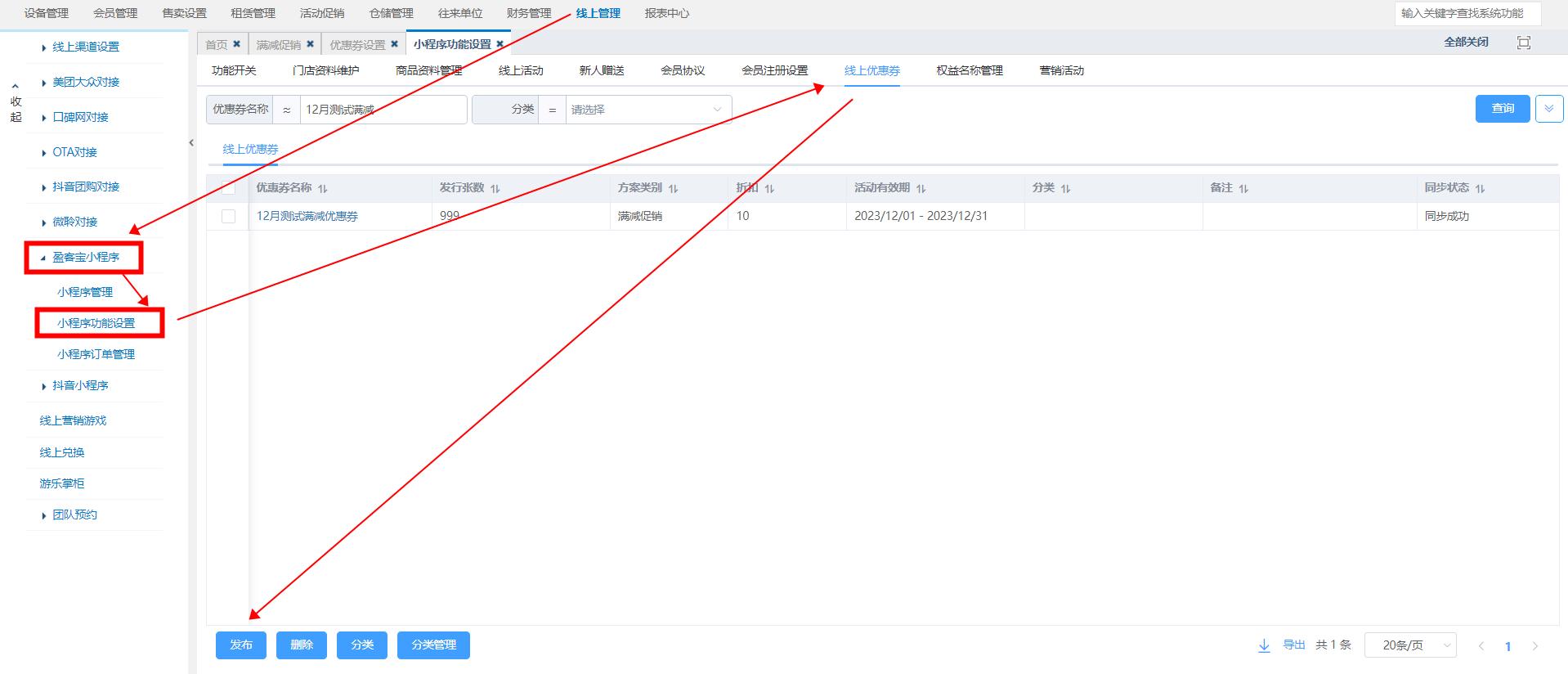Sort by 方案类别 column
1568x674 pixels.
tap(673, 188)
